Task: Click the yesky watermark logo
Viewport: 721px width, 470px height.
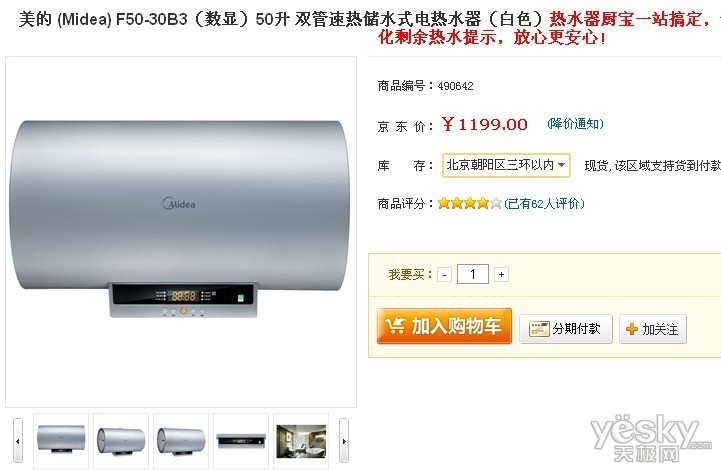Action: tap(651, 437)
